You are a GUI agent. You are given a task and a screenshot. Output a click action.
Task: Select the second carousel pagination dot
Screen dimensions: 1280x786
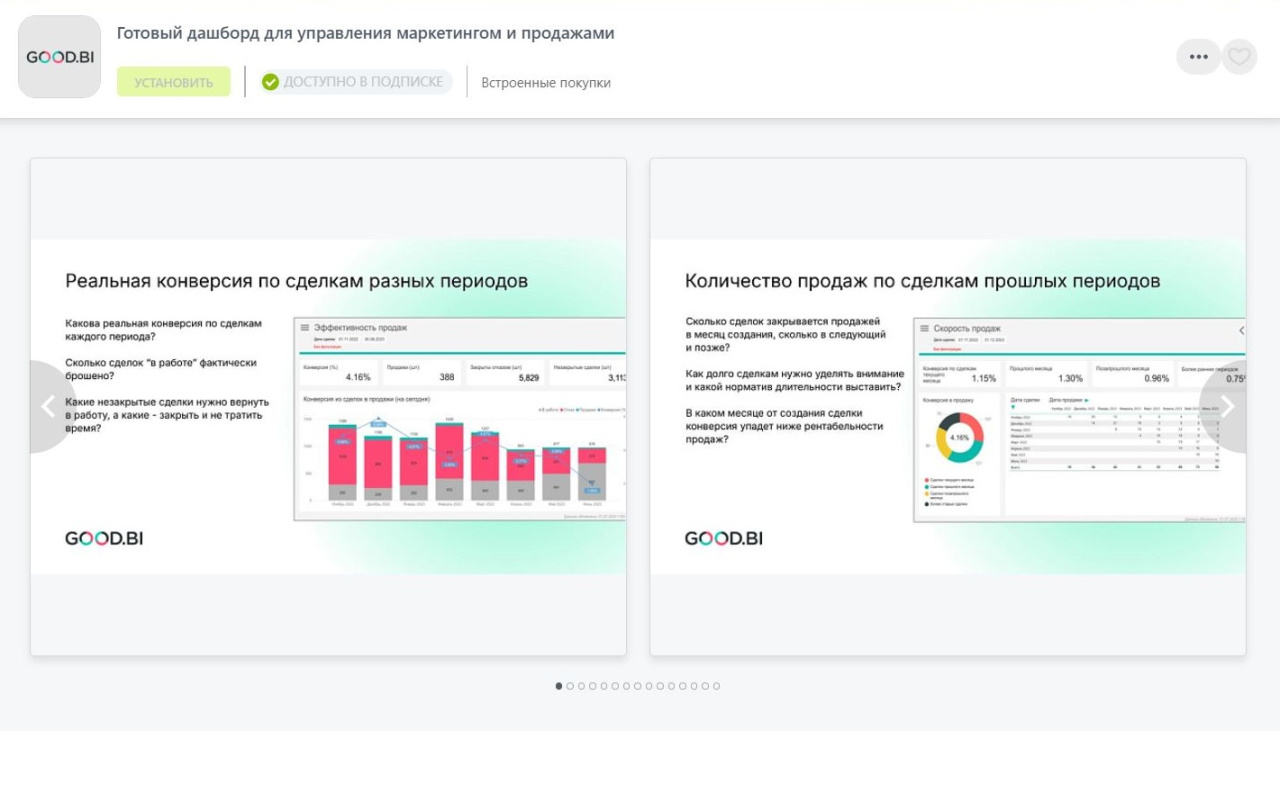coord(570,686)
